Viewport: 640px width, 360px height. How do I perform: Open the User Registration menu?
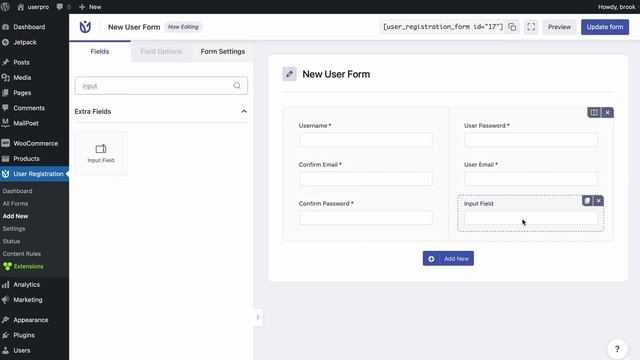pyautogui.click(x=34, y=174)
